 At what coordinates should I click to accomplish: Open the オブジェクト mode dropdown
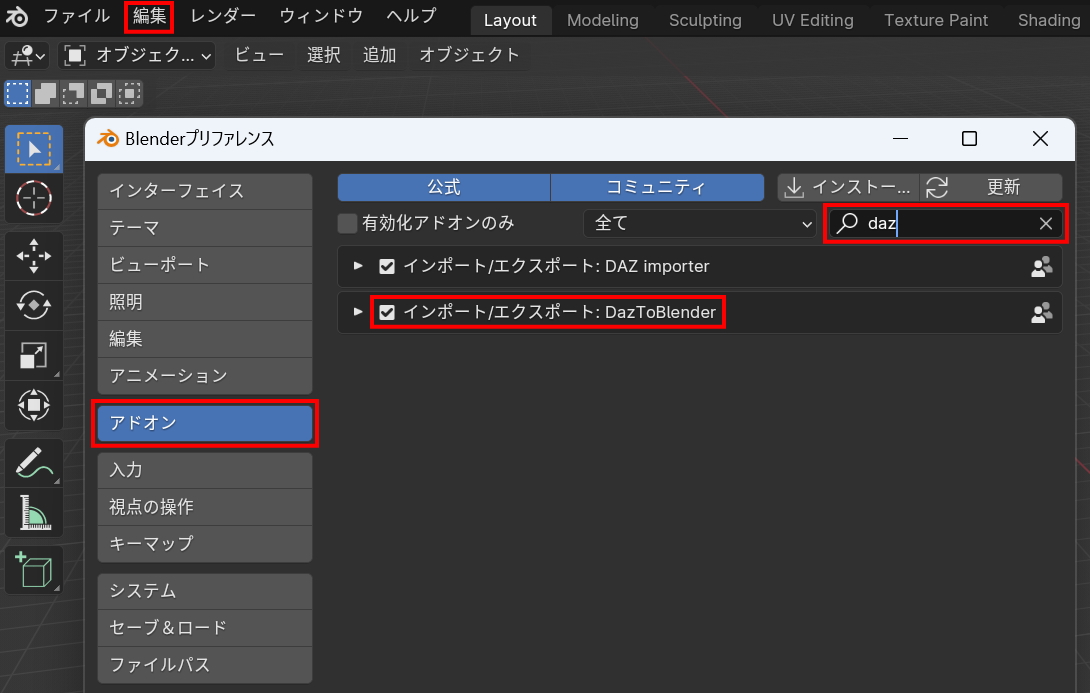[137, 55]
